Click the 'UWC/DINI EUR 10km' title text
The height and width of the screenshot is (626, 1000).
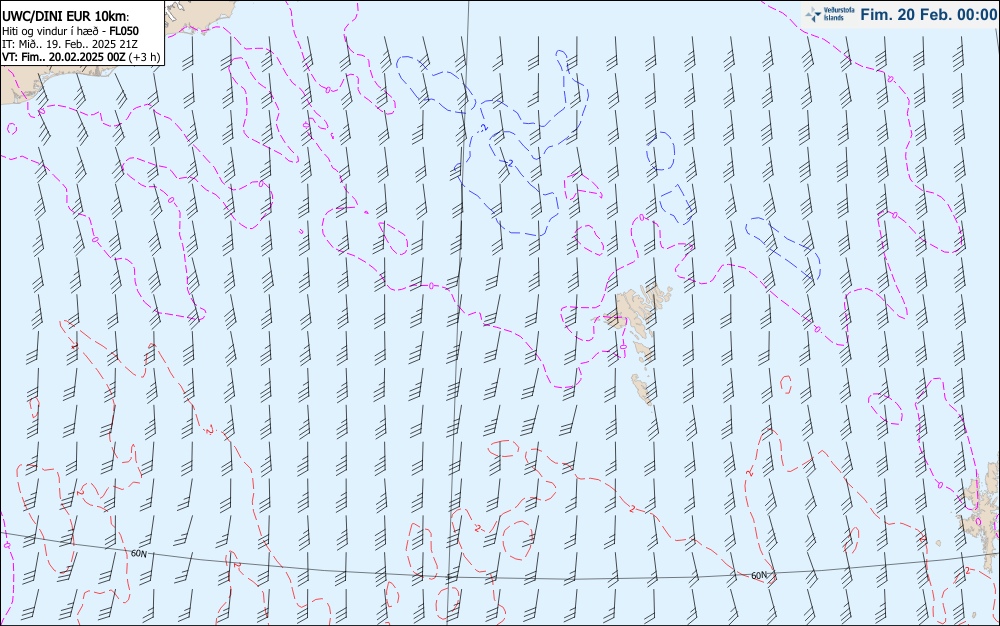point(65,17)
